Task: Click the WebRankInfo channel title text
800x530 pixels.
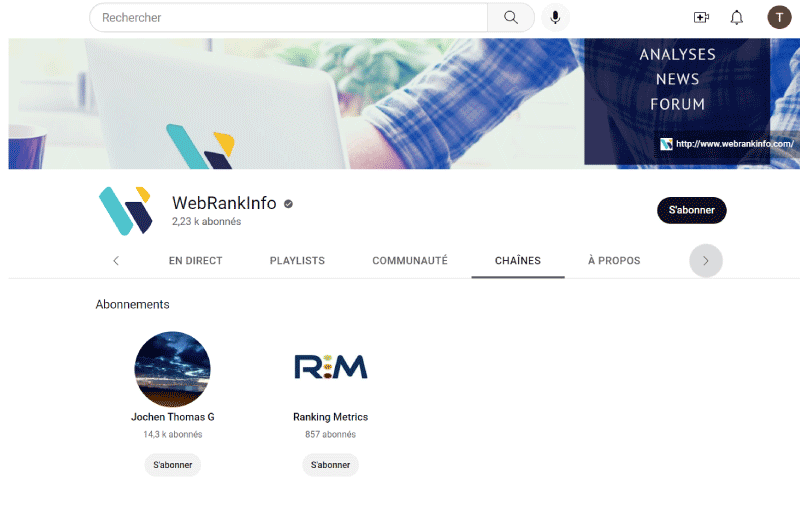Action: [x=224, y=203]
